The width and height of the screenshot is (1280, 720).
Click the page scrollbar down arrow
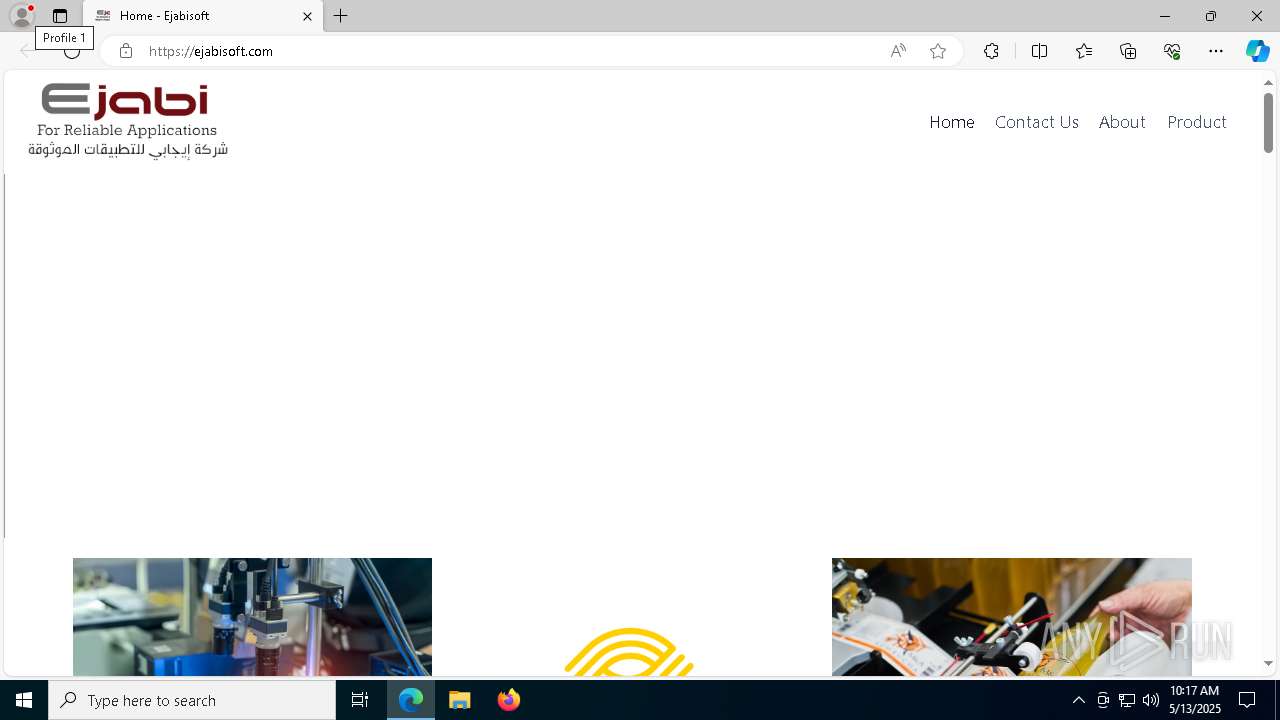[1268, 663]
